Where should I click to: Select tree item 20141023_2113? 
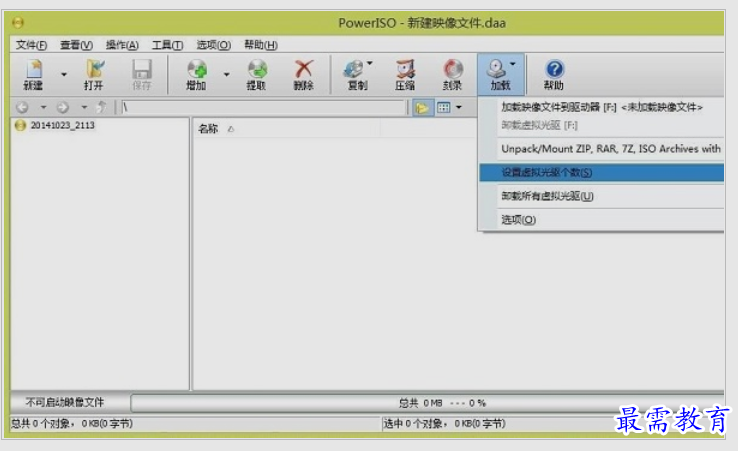click(x=63, y=125)
